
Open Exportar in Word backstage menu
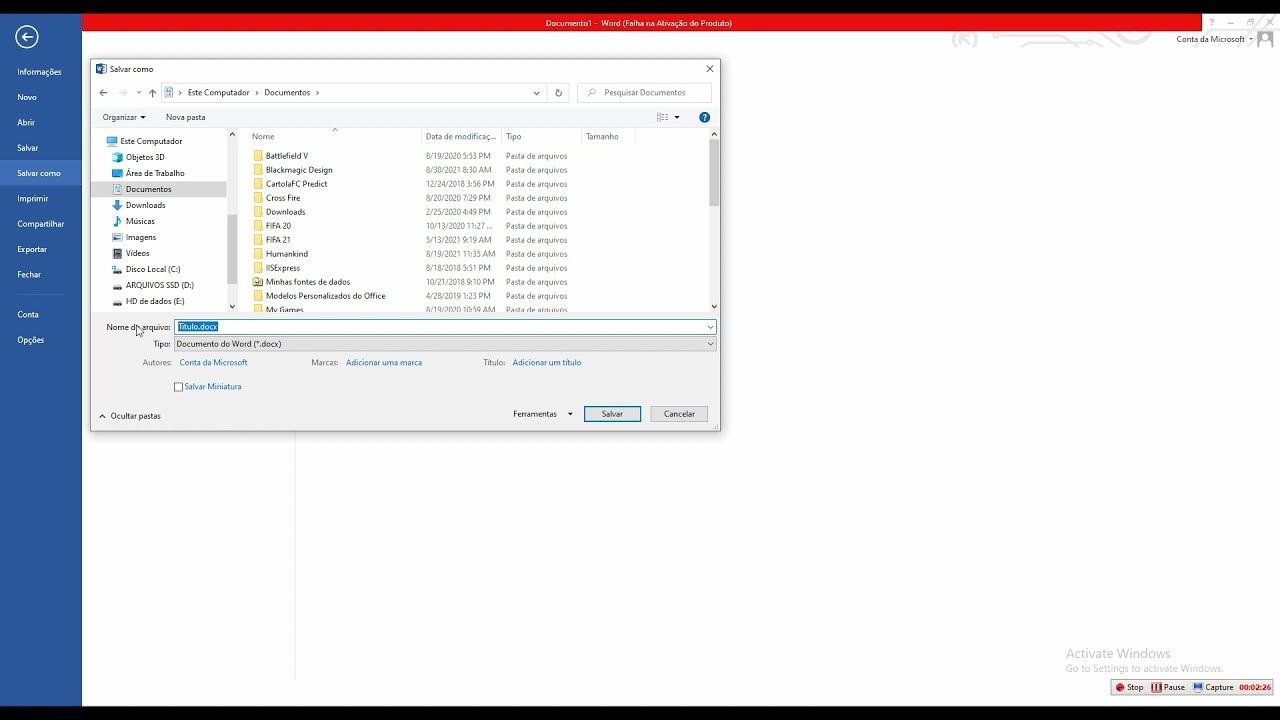(x=32, y=249)
